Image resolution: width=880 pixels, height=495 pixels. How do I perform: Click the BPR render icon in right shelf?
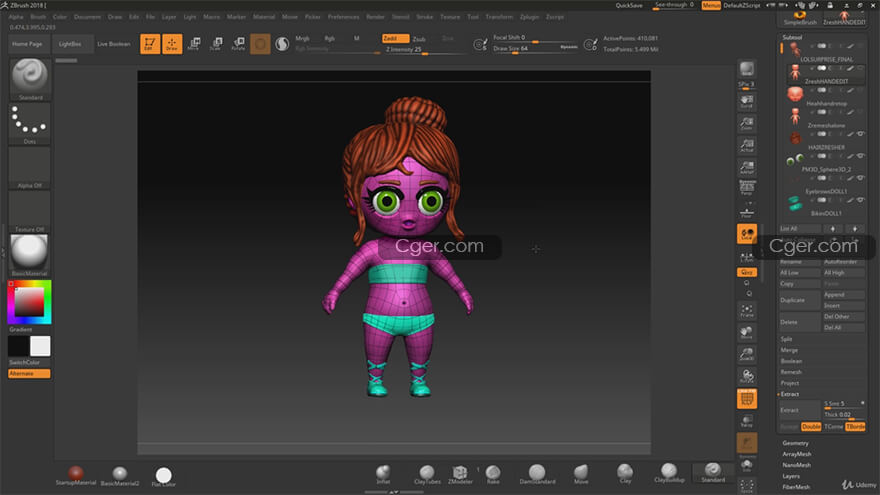pyautogui.click(x=747, y=70)
